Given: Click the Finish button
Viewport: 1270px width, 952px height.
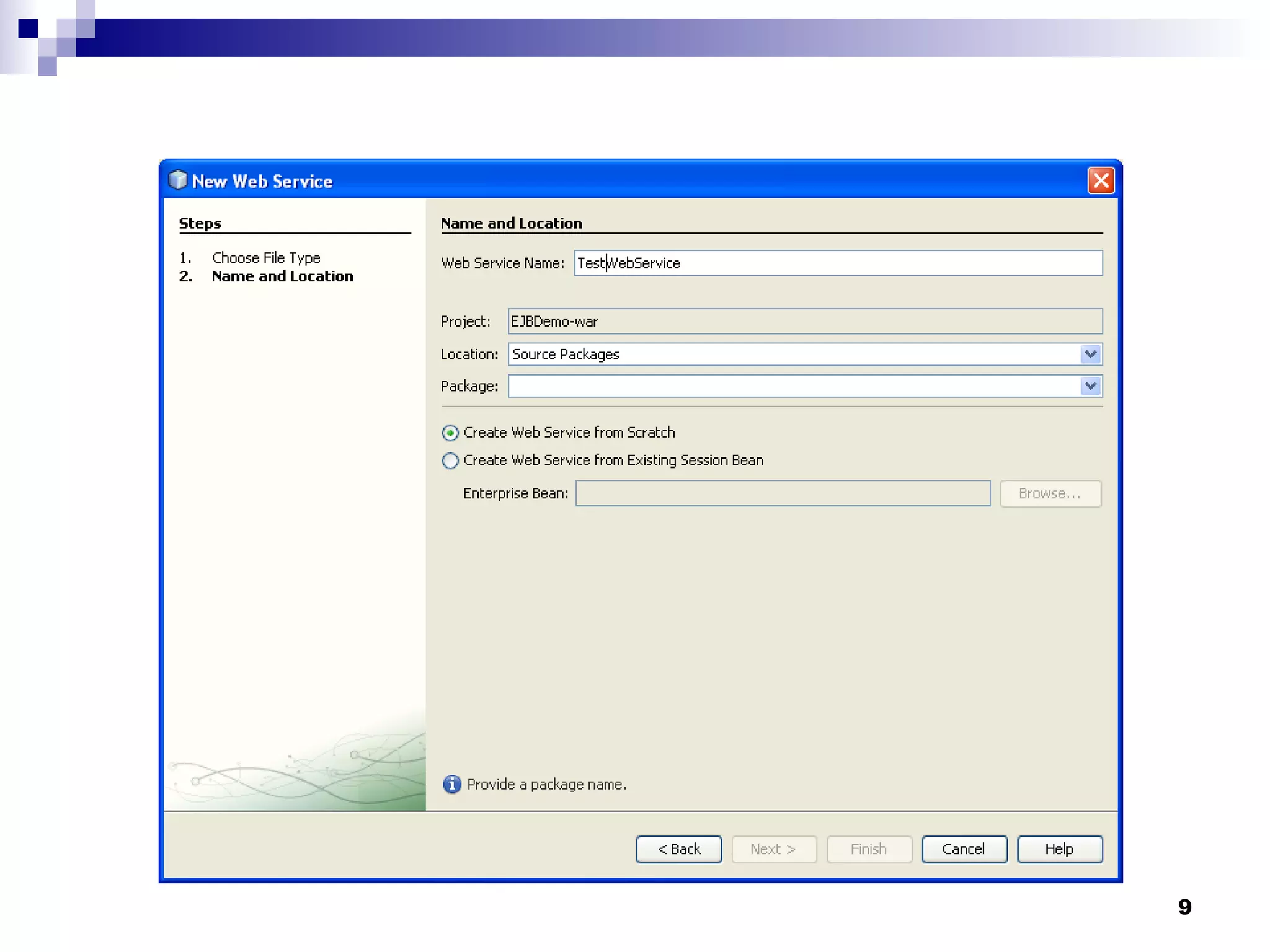Looking at the screenshot, I should pos(868,849).
